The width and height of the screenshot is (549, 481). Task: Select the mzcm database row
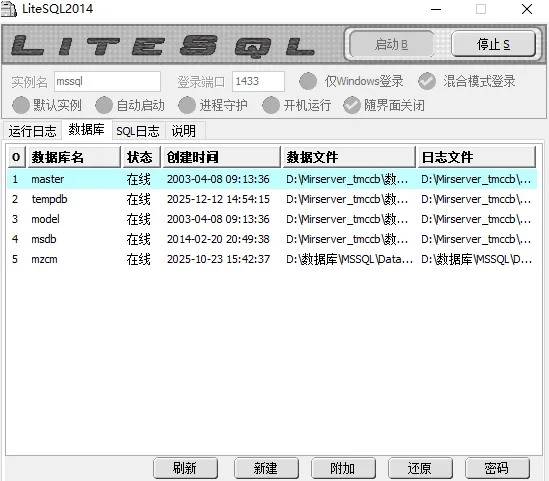click(x=272, y=259)
